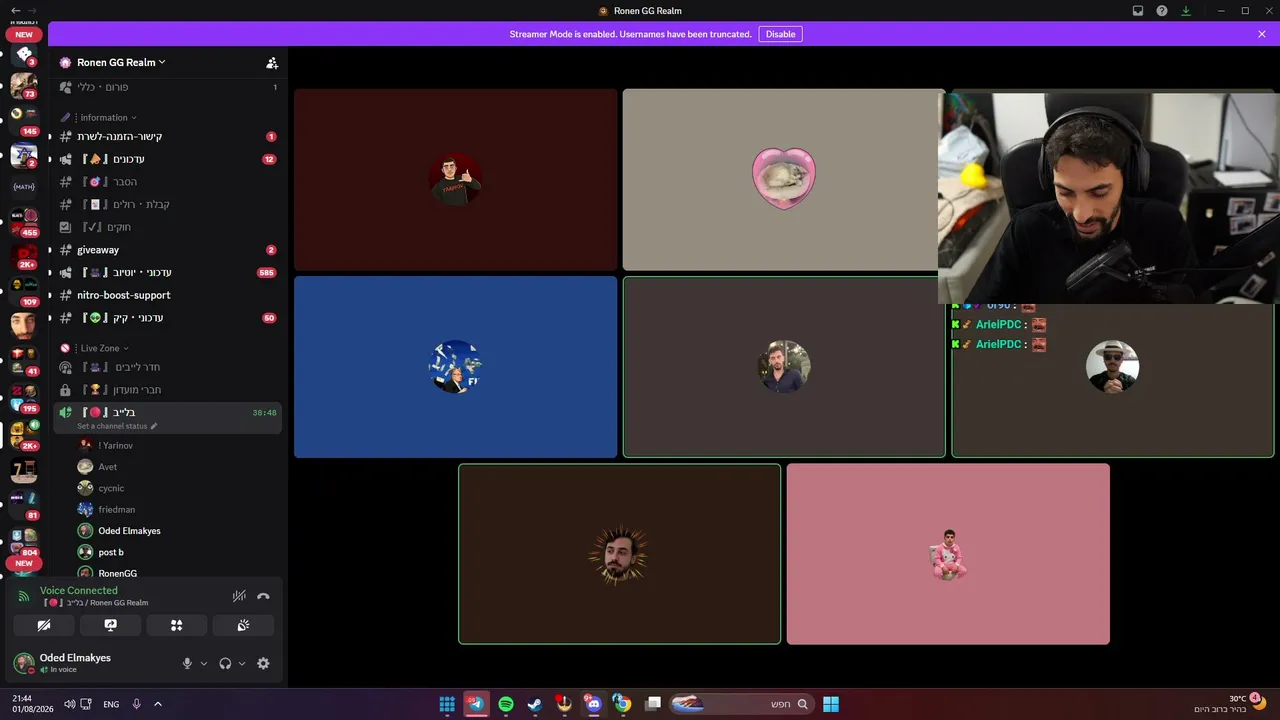Set a channel status

point(117,426)
